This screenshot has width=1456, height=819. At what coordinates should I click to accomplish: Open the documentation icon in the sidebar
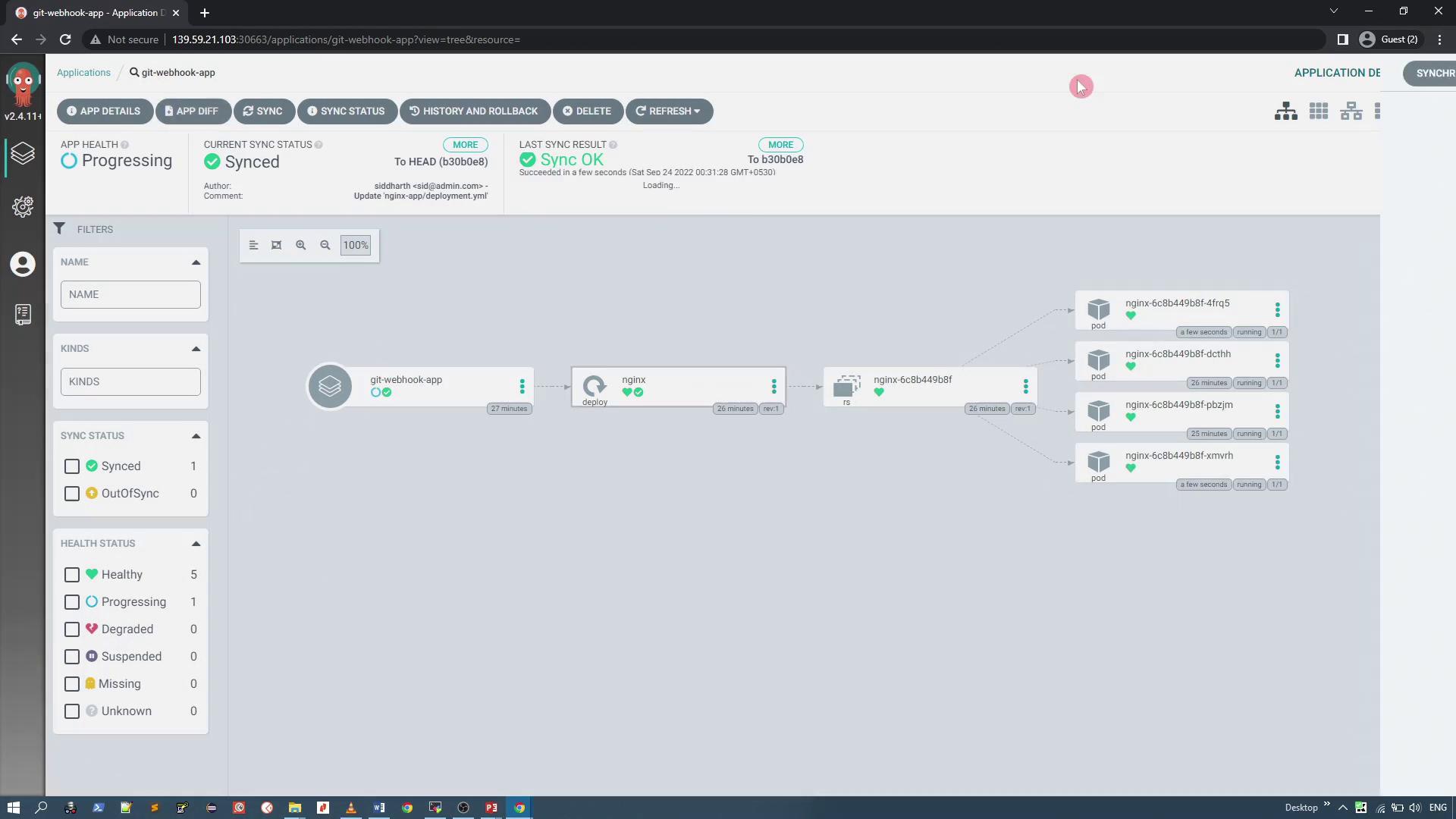pyautogui.click(x=23, y=314)
